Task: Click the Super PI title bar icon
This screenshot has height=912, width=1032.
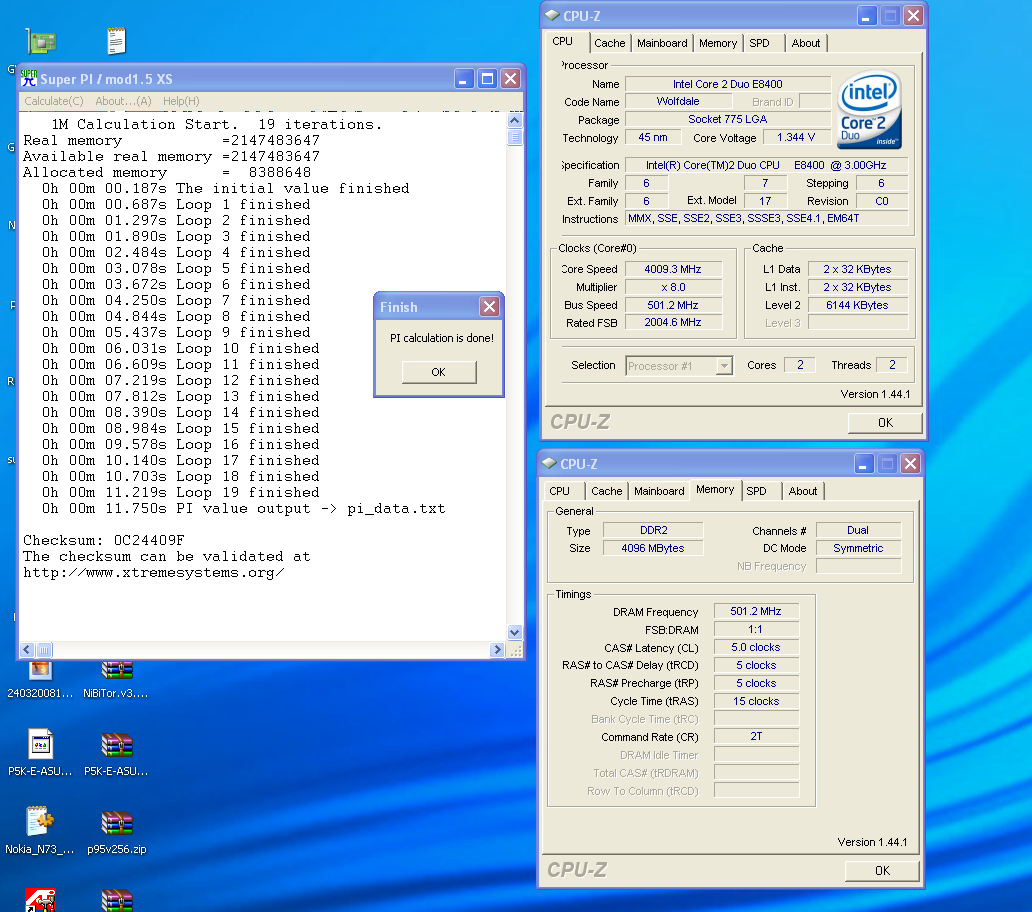Action: (x=28, y=79)
